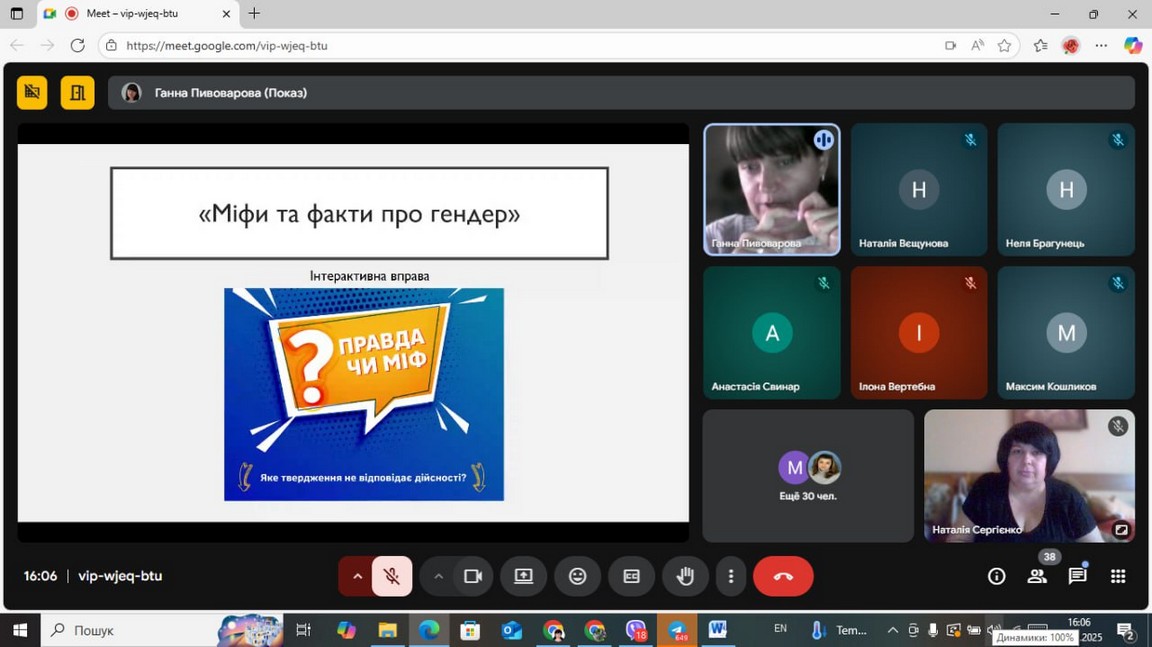Show the participants list
This screenshot has width=1152, height=647.
1037,576
